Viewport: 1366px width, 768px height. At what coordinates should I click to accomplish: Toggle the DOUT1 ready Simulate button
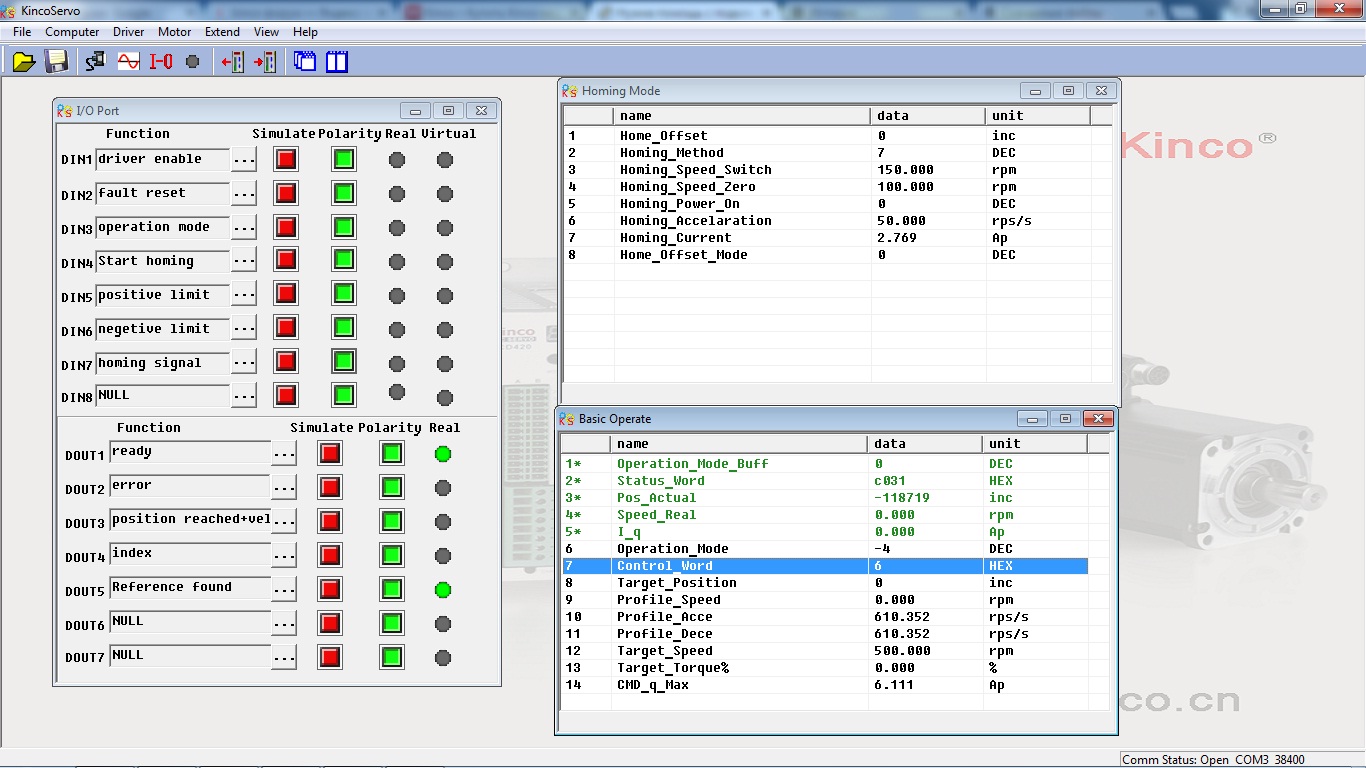(x=330, y=454)
